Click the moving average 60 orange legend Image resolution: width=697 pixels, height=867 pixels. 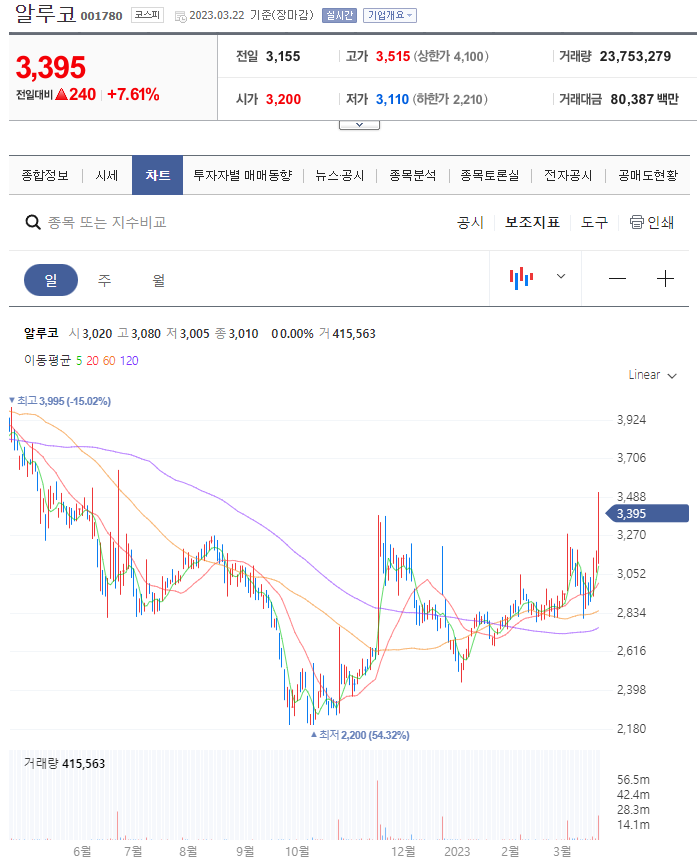(109, 361)
